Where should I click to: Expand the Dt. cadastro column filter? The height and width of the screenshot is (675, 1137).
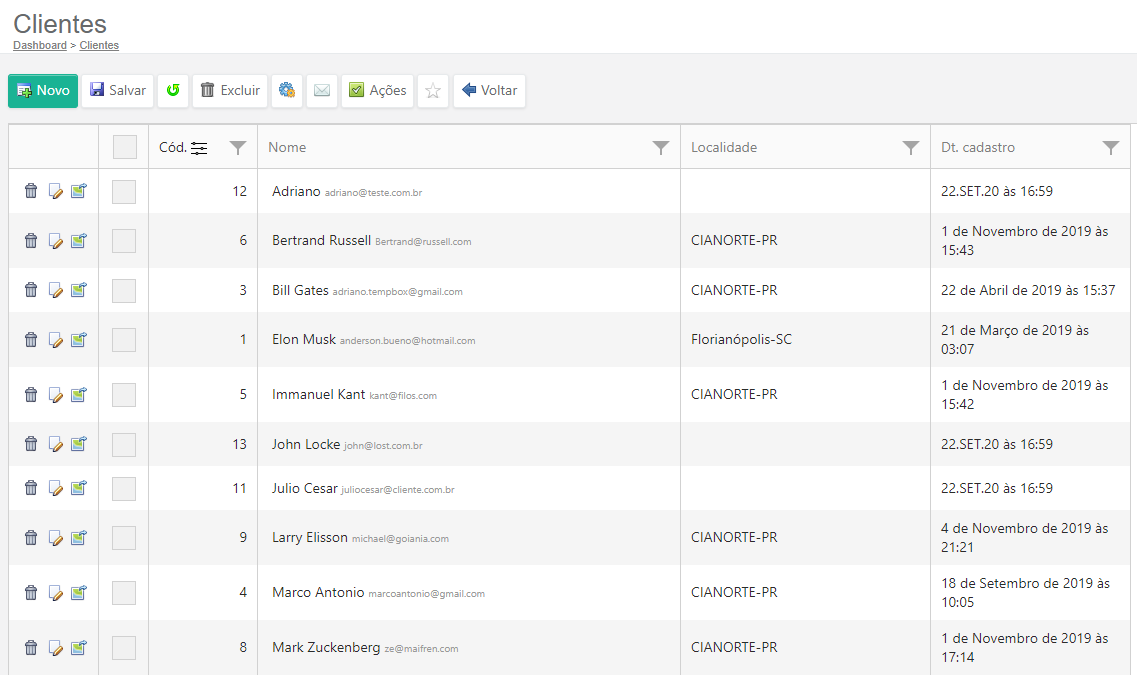coord(1110,148)
